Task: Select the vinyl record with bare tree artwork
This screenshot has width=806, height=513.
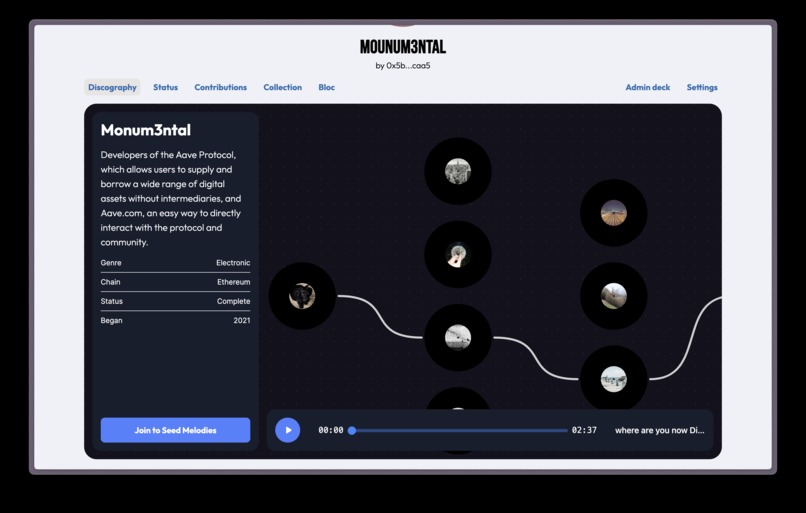Action: [614, 296]
